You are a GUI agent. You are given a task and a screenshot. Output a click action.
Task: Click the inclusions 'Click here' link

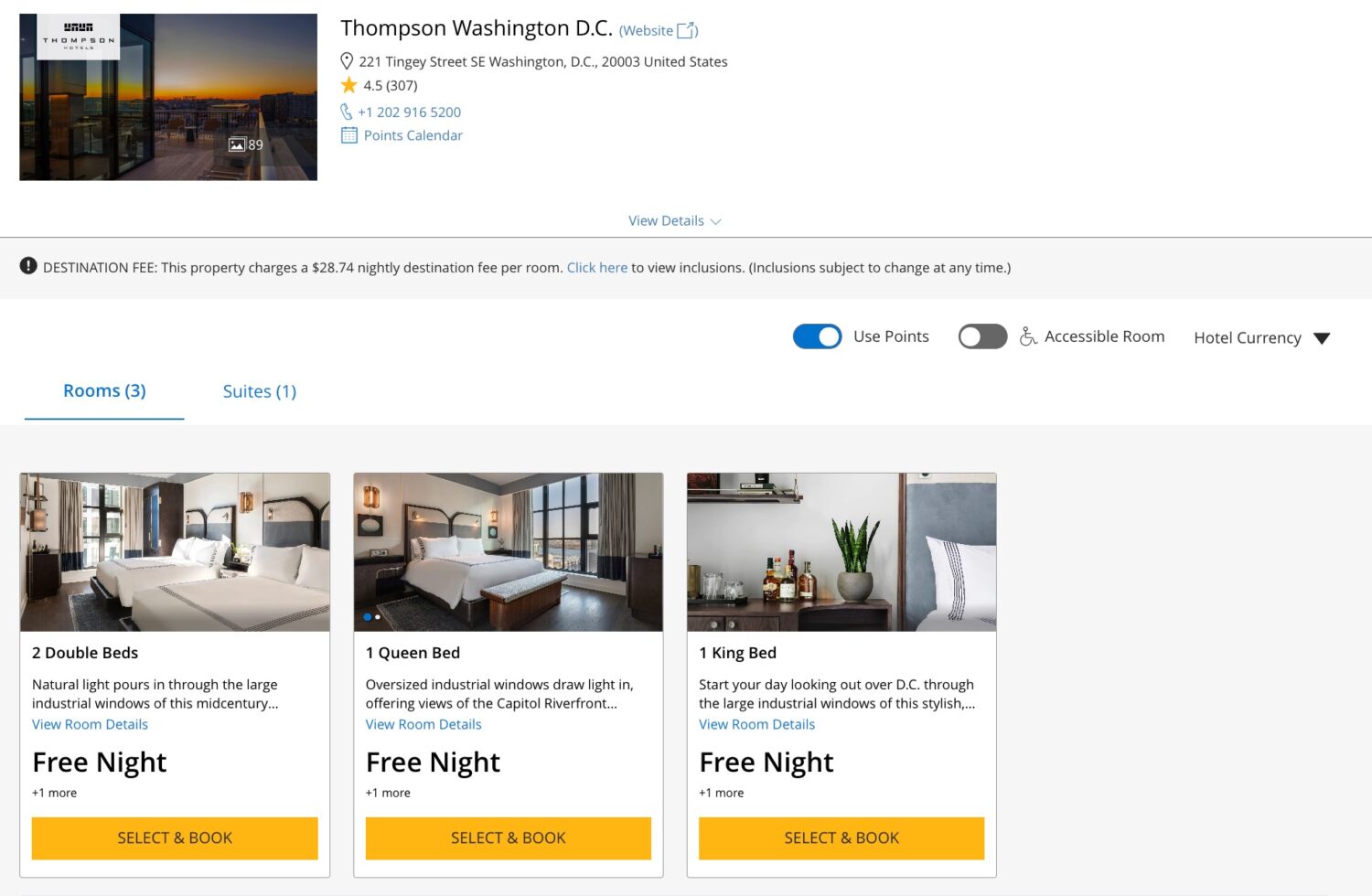tap(596, 267)
